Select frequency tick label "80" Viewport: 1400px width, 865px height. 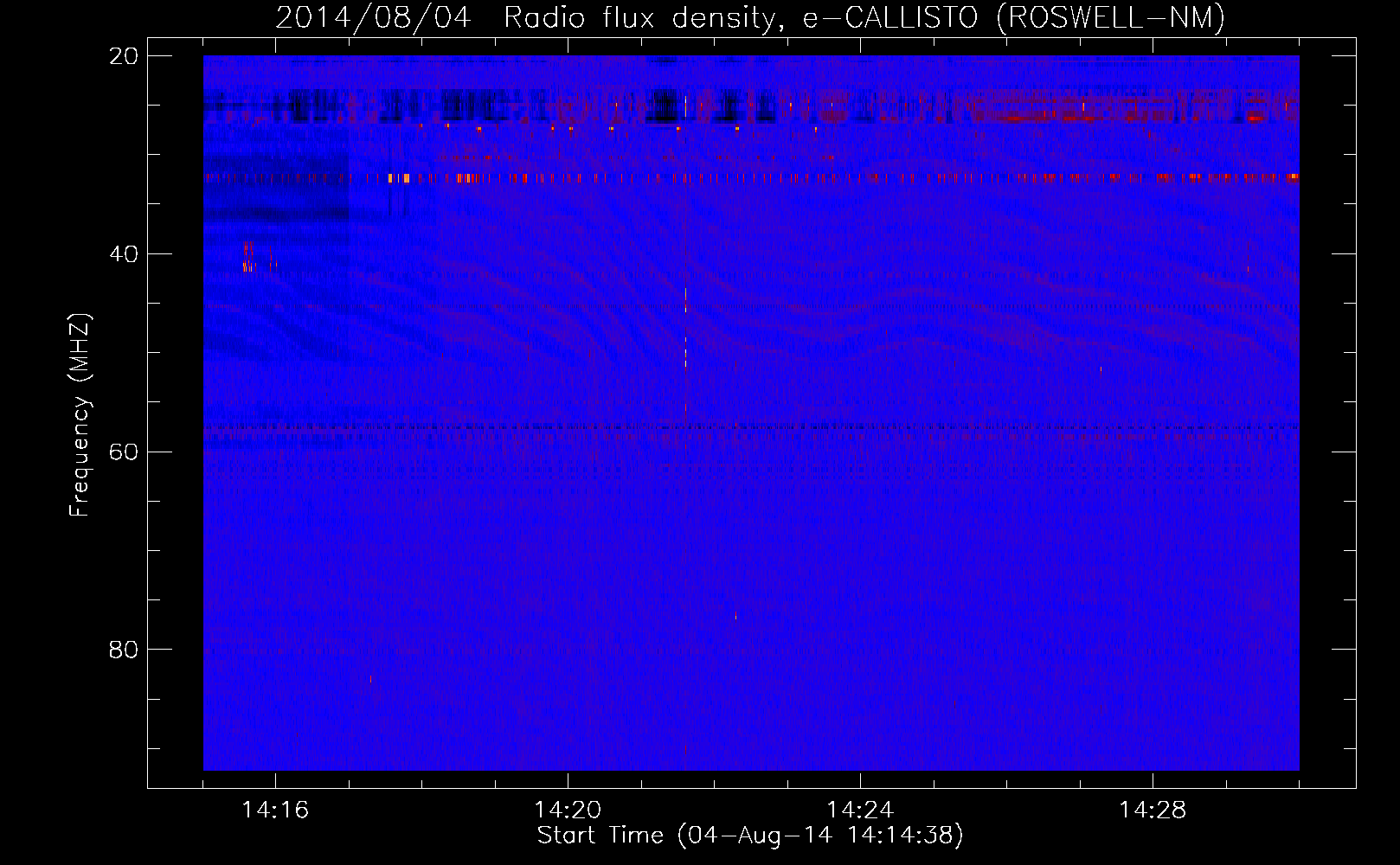124,650
